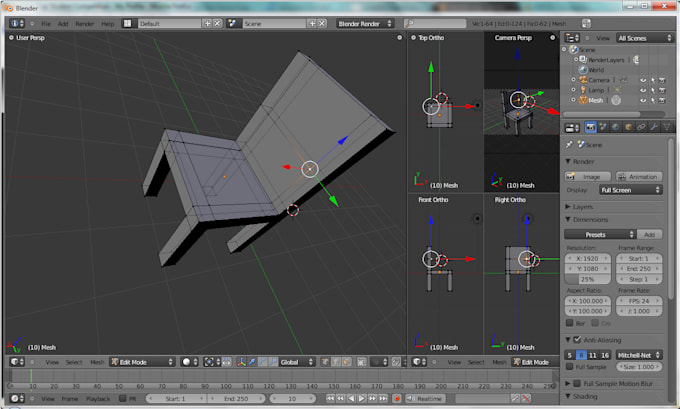The width and height of the screenshot is (680, 409).
Task: Switch to face select mode icon
Action: click(347, 362)
